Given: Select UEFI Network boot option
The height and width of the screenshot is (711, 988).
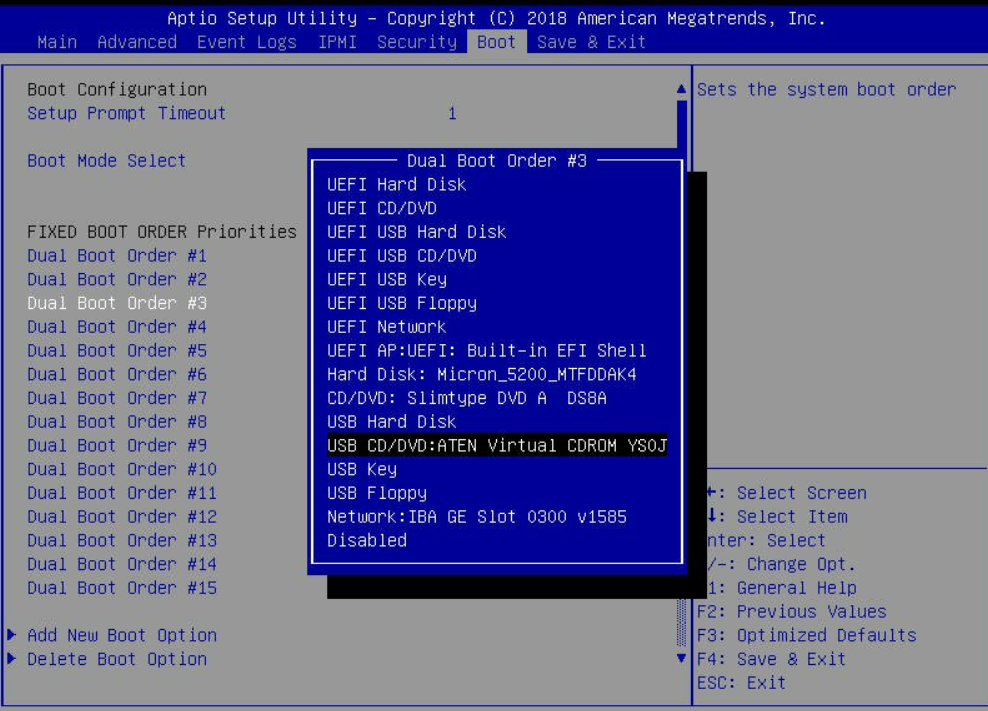Looking at the screenshot, I should (386, 327).
